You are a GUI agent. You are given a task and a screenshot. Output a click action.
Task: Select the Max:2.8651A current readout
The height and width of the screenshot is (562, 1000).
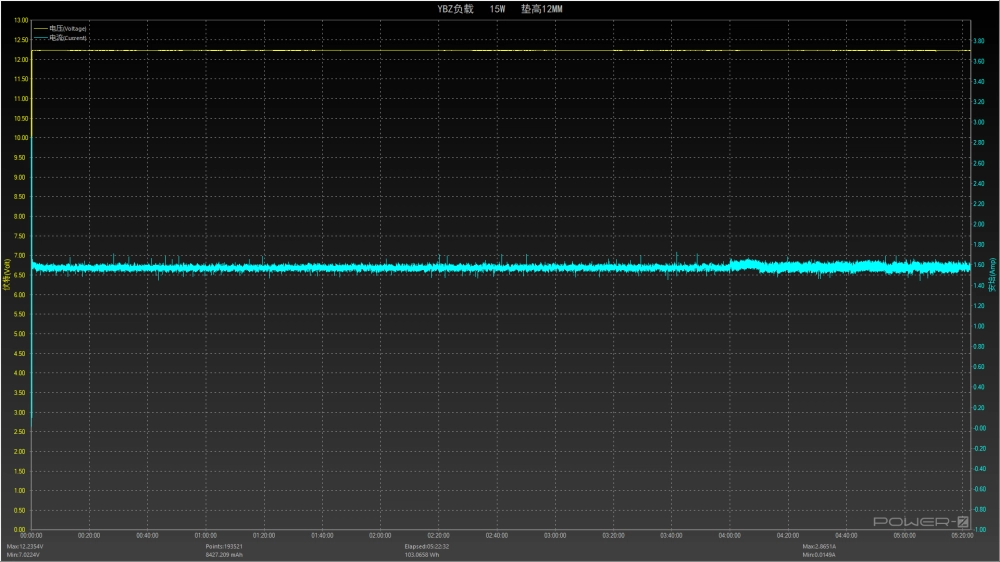click(x=820, y=546)
